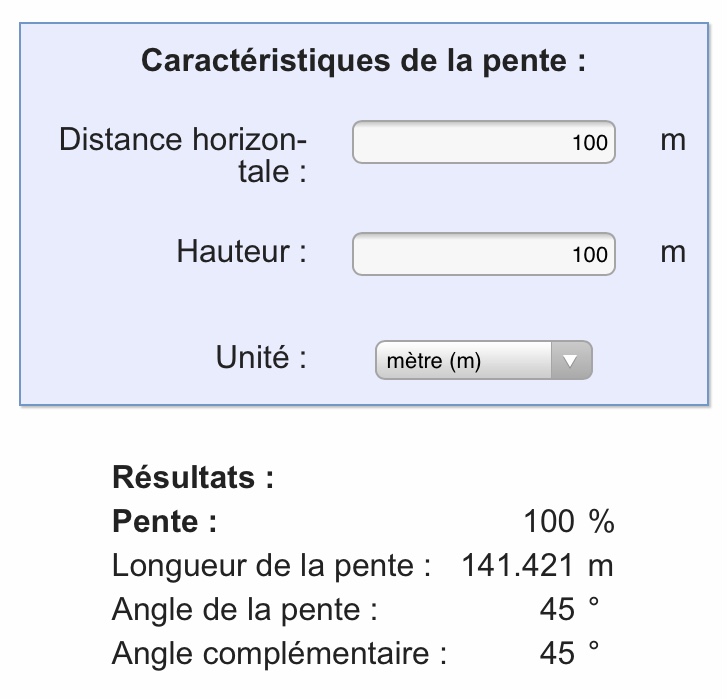Screen dimensions: 727x699
Task: Click the 45° value for Angle complémentaire
Action: click(568, 654)
